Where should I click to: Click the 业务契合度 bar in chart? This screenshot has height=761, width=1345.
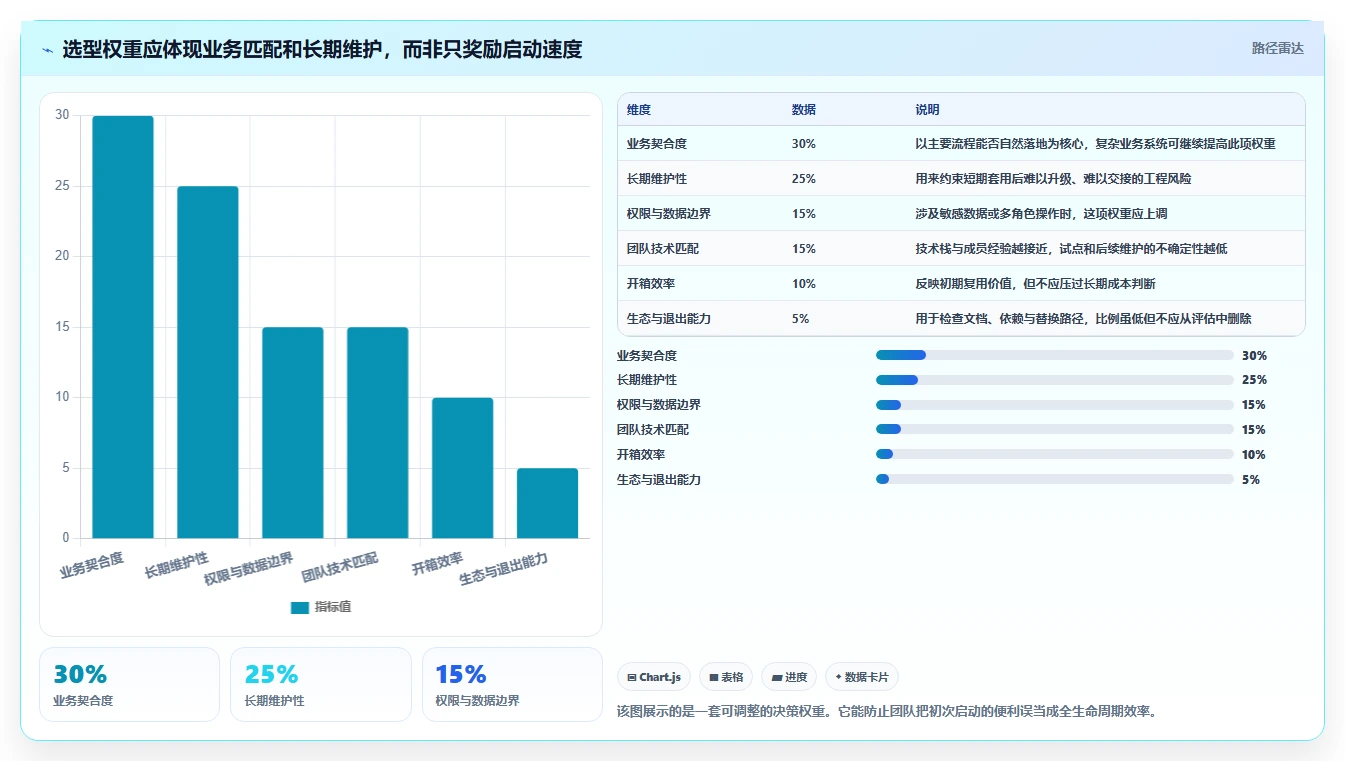123,327
